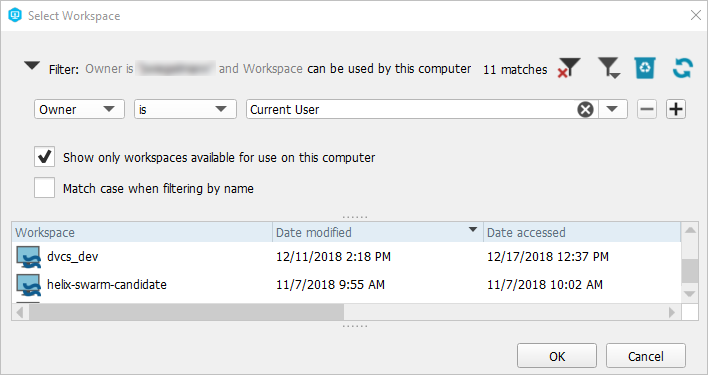
Task: Sort by the Workspace column header
Action: click(x=142, y=232)
